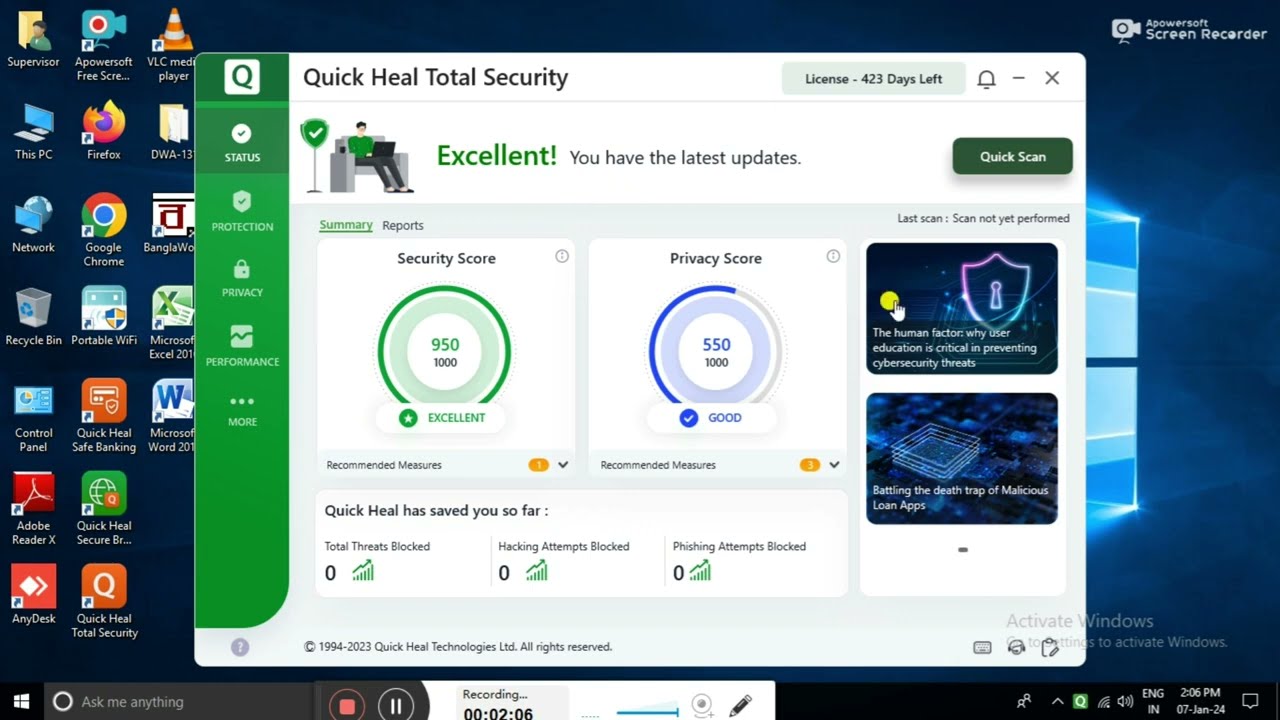1280x720 pixels.
Task: Click Privacy Score 550 gauge
Action: [716, 351]
